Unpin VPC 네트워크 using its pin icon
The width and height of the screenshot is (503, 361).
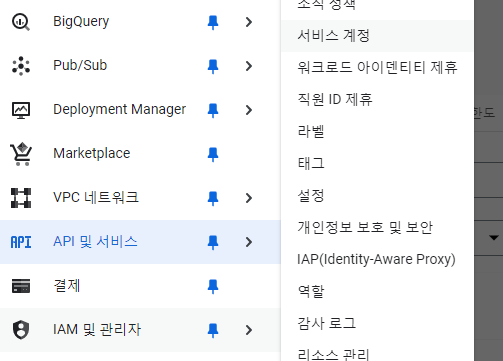click(213, 198)
